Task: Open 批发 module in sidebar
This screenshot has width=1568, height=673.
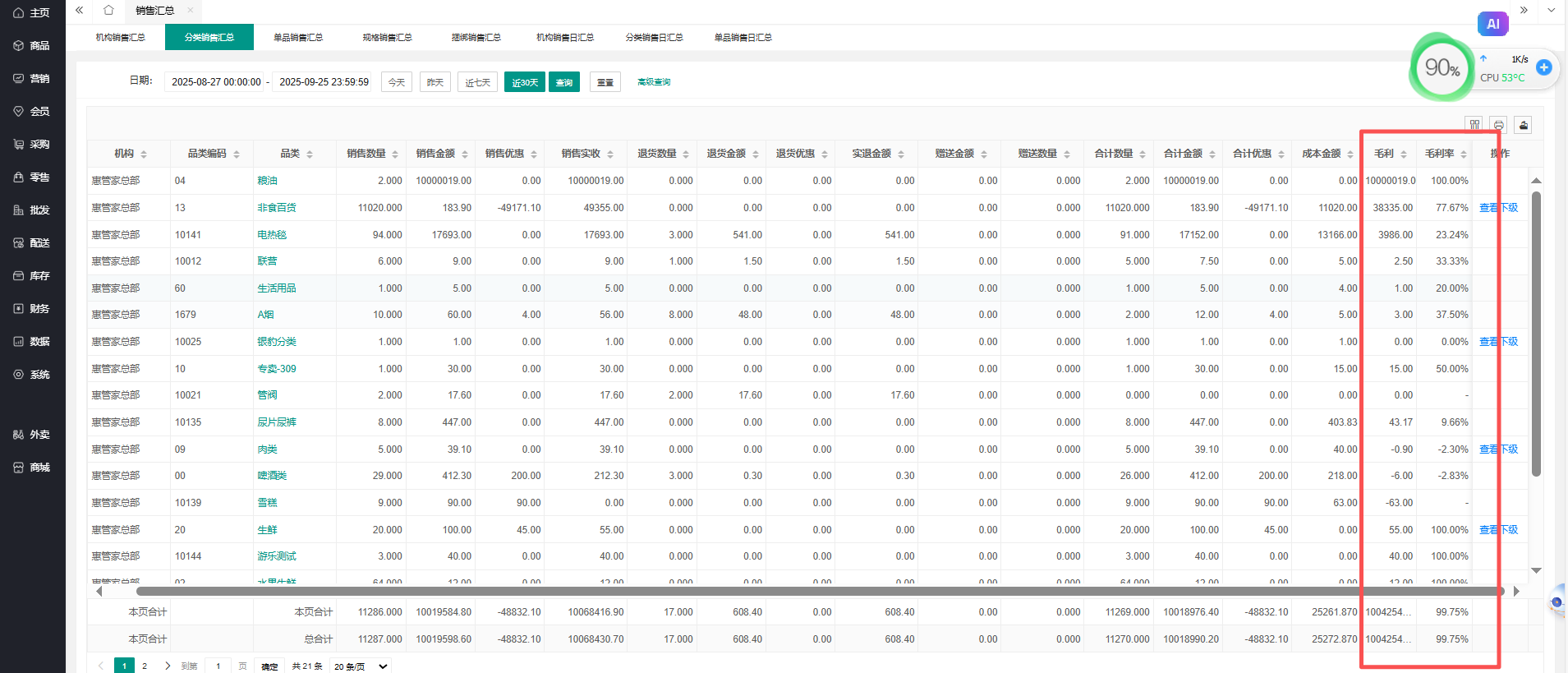Action: point(32,210)
